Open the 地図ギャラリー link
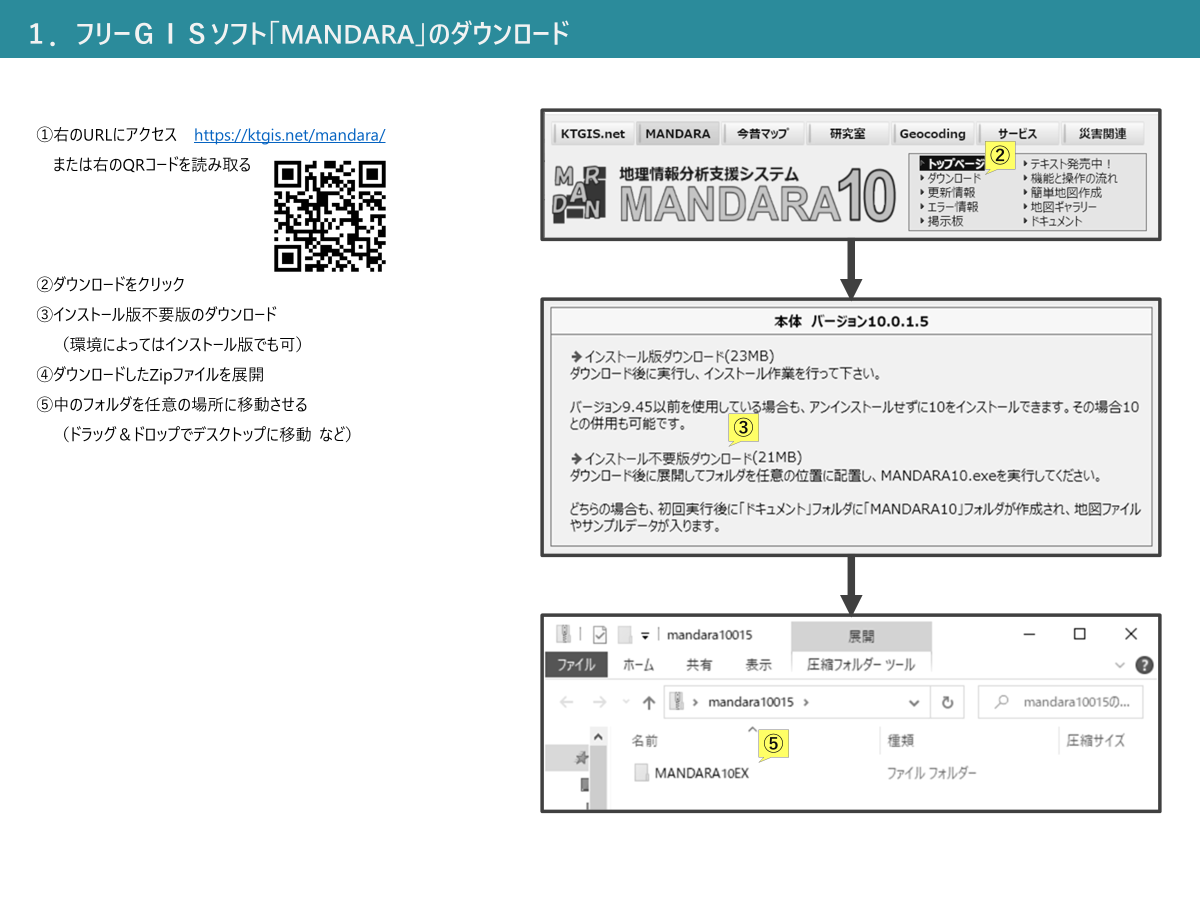The height and width of the screenshot is (900, 1200). pyautogui.click(x=1061, y=207)
